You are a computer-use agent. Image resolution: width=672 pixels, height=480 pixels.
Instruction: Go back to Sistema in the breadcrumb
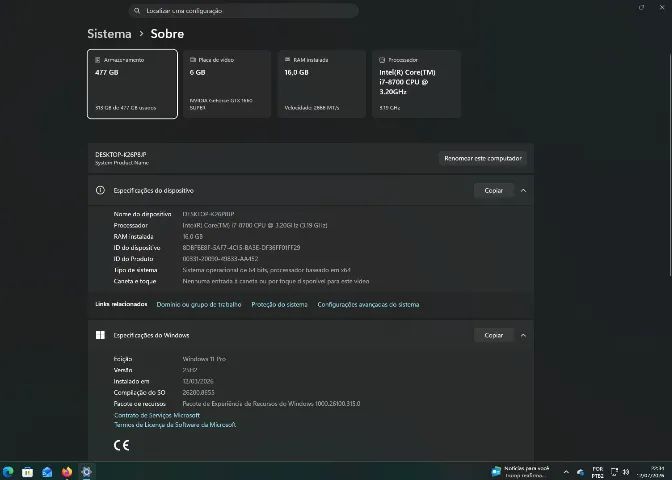point(109,34)
